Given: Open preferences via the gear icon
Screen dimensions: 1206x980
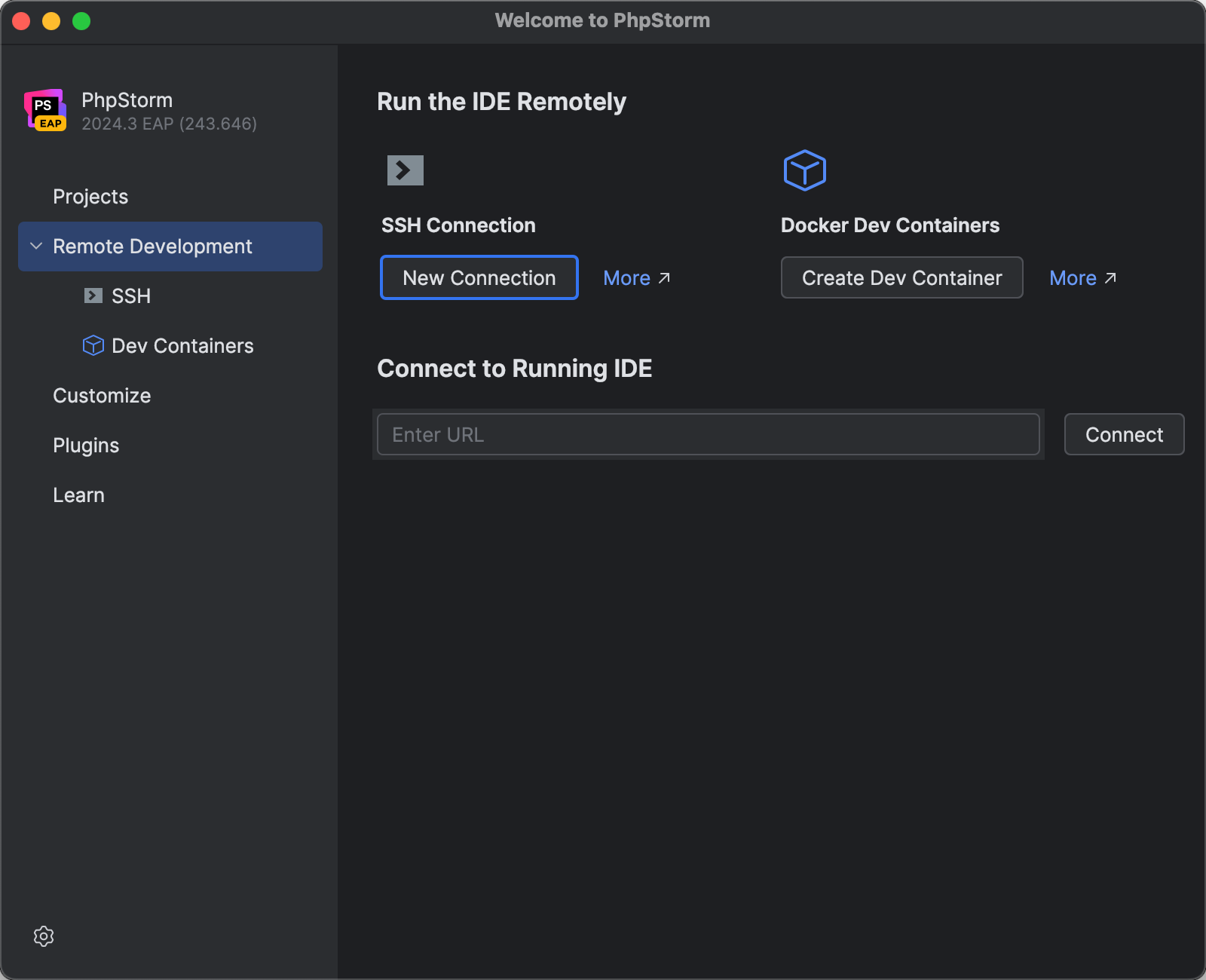Looking at the screenshot, I should 44,936.
